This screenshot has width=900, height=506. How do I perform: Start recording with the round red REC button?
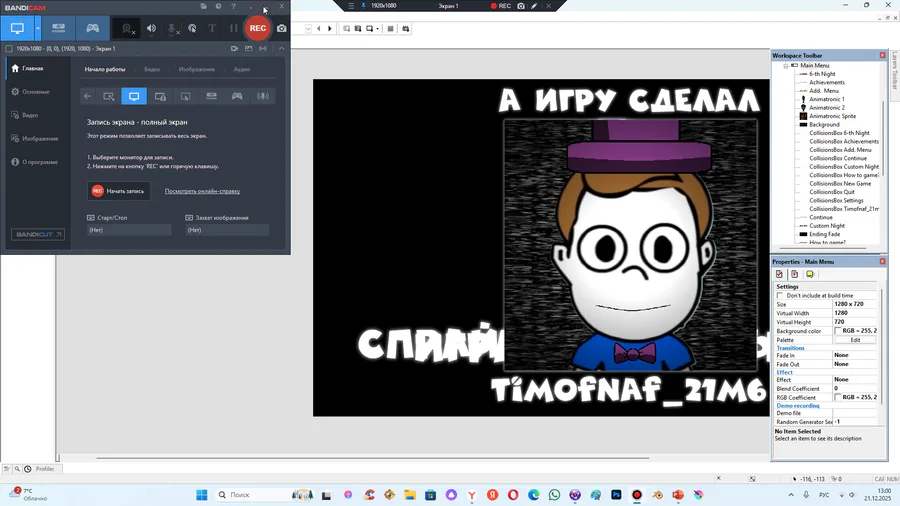pyautogui.click(x=258, y=28)
